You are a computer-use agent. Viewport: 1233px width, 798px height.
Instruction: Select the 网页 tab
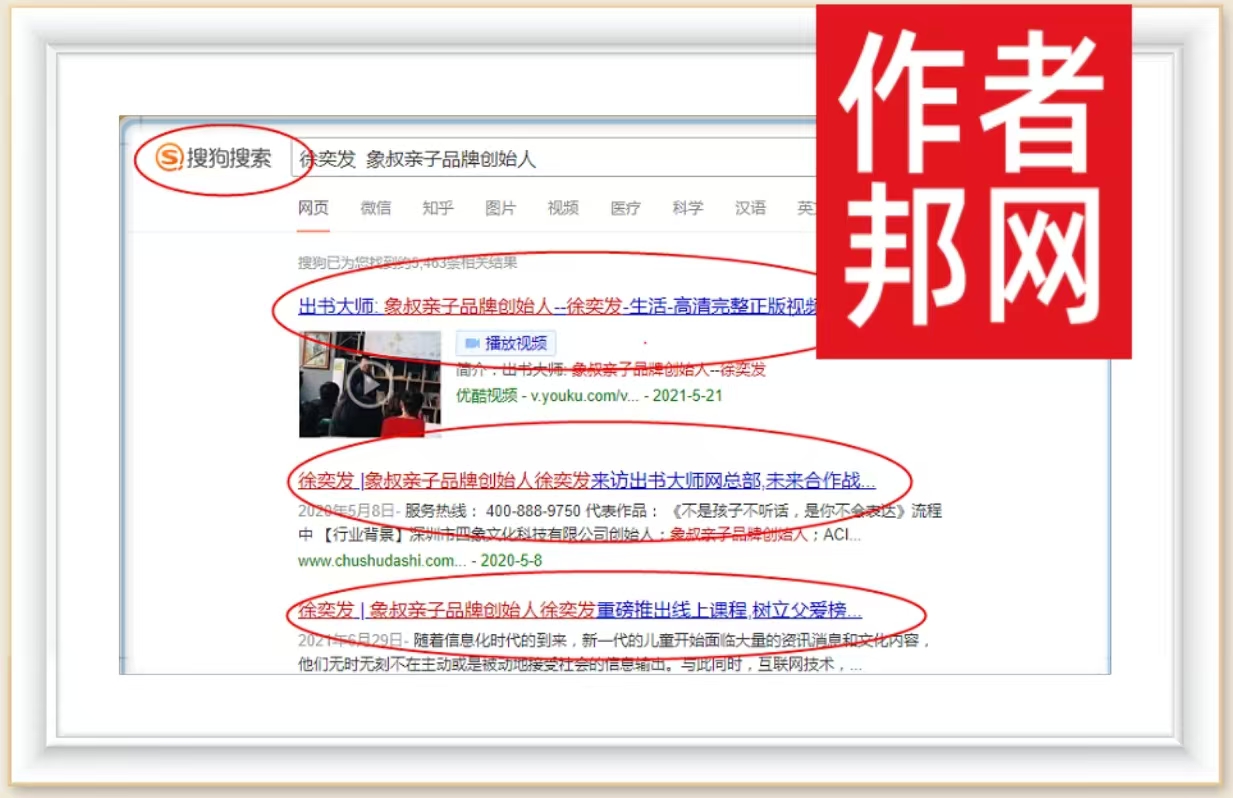[x=313, y=208]
